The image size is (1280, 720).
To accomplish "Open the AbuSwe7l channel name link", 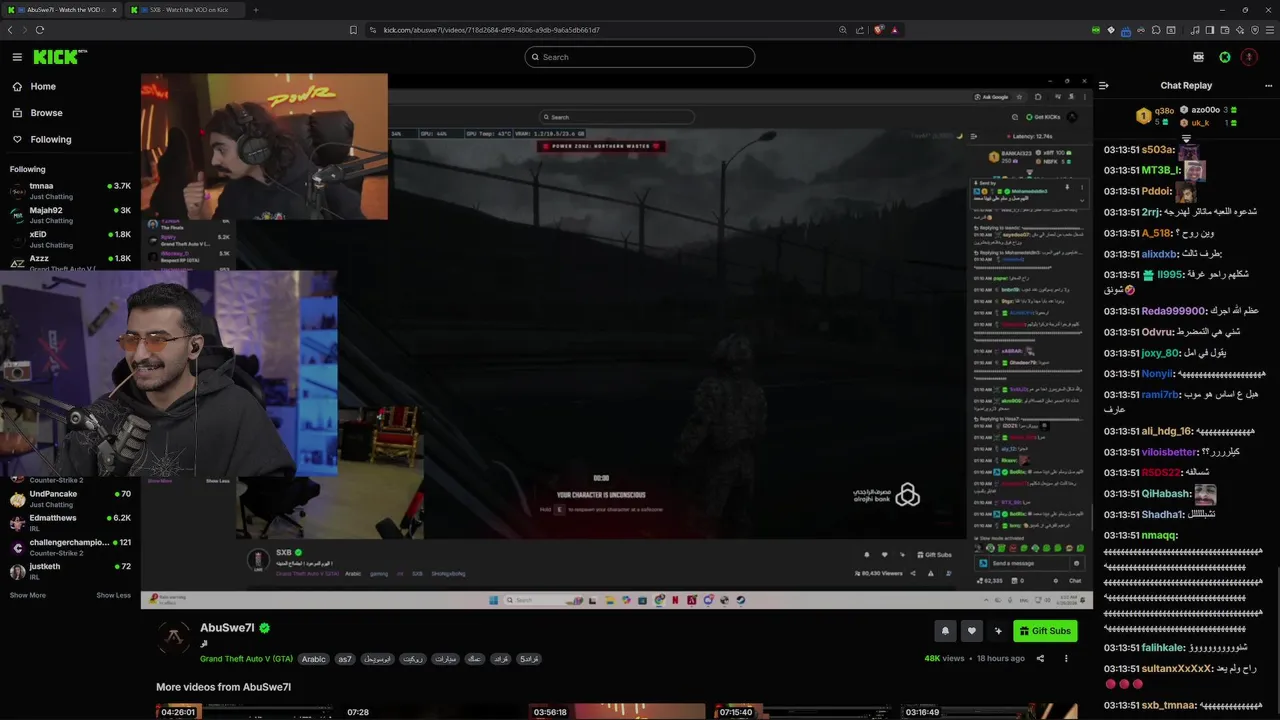I will click(227, 628).
